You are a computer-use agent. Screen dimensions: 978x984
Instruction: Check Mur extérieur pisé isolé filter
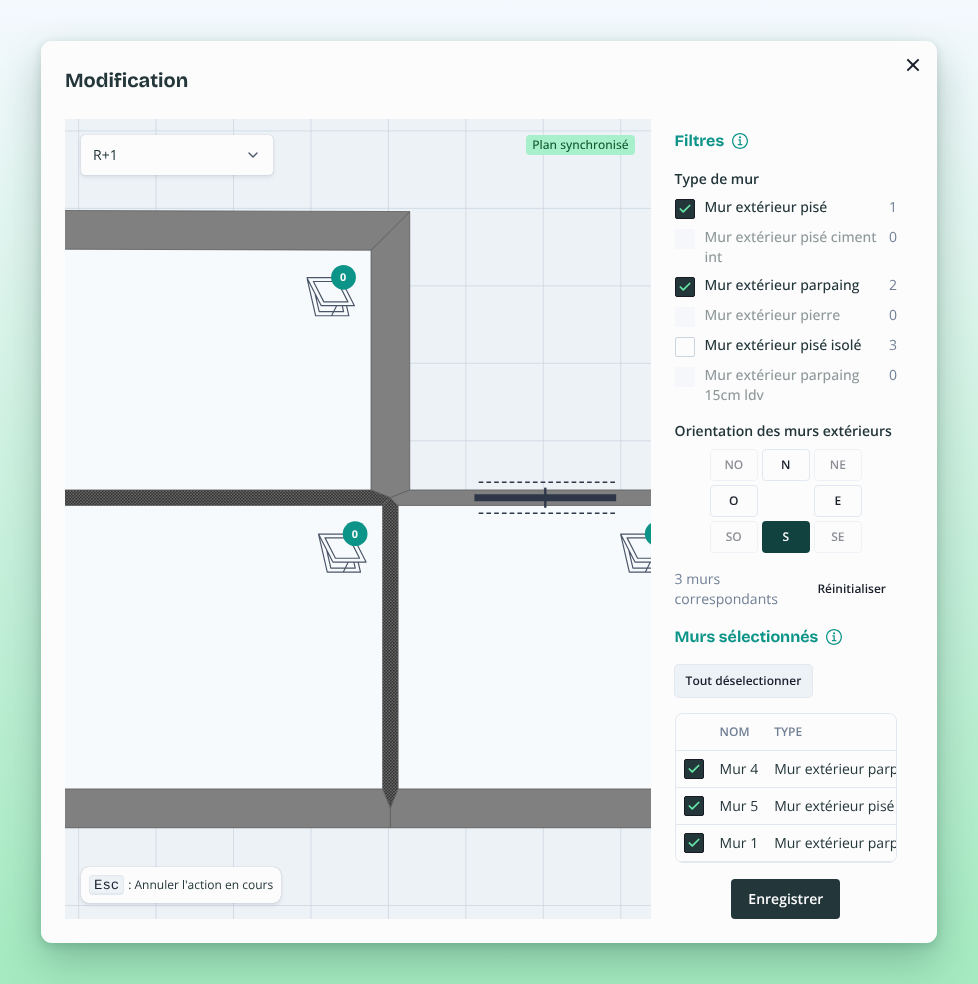pos(685,346)
